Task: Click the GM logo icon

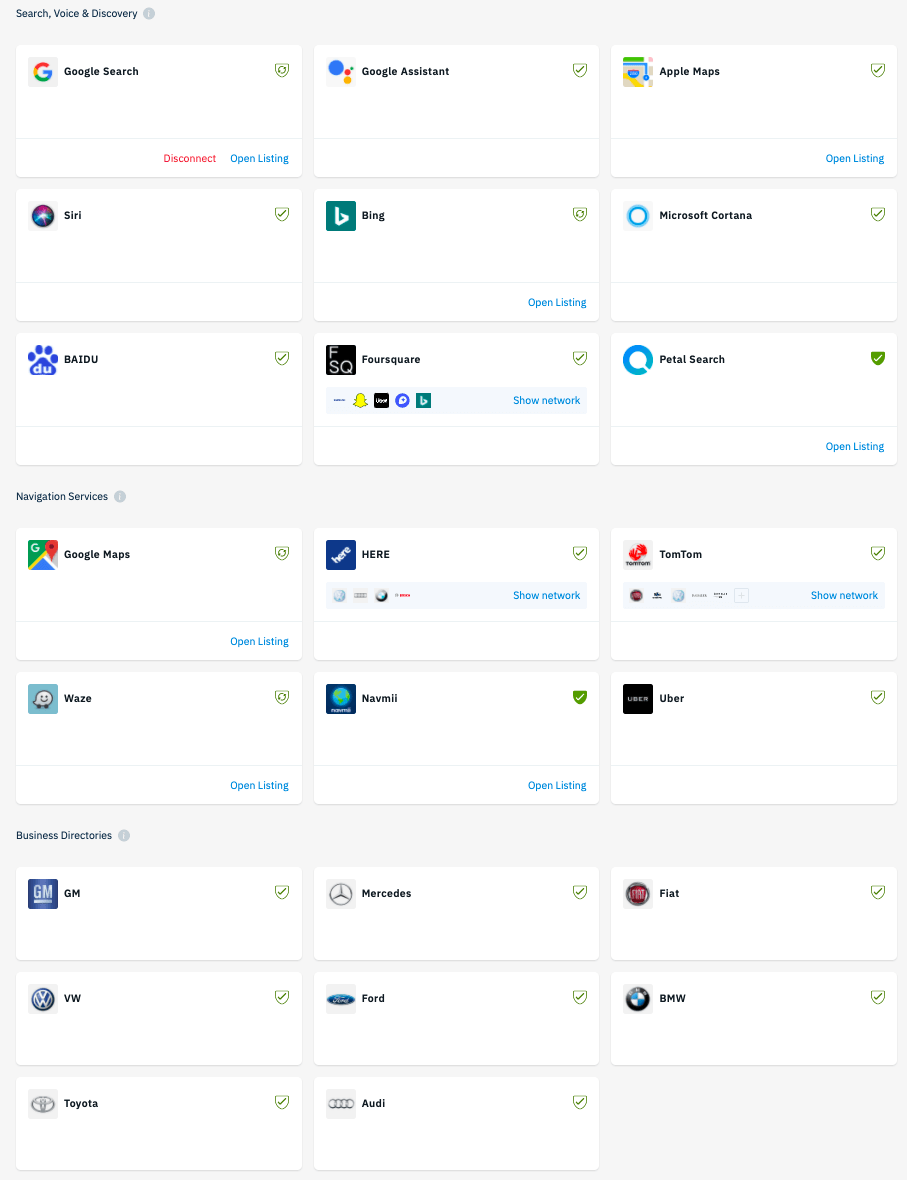Action: 43,893
